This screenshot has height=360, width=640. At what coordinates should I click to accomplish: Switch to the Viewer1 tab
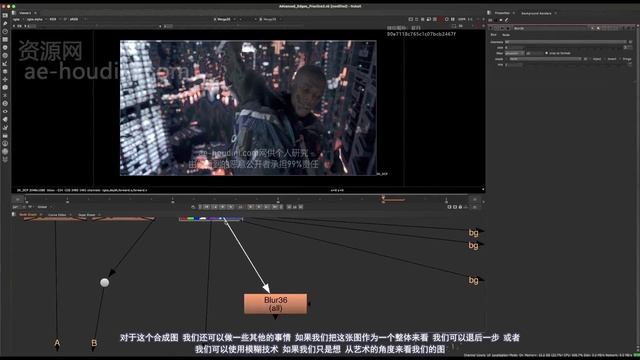25,13
